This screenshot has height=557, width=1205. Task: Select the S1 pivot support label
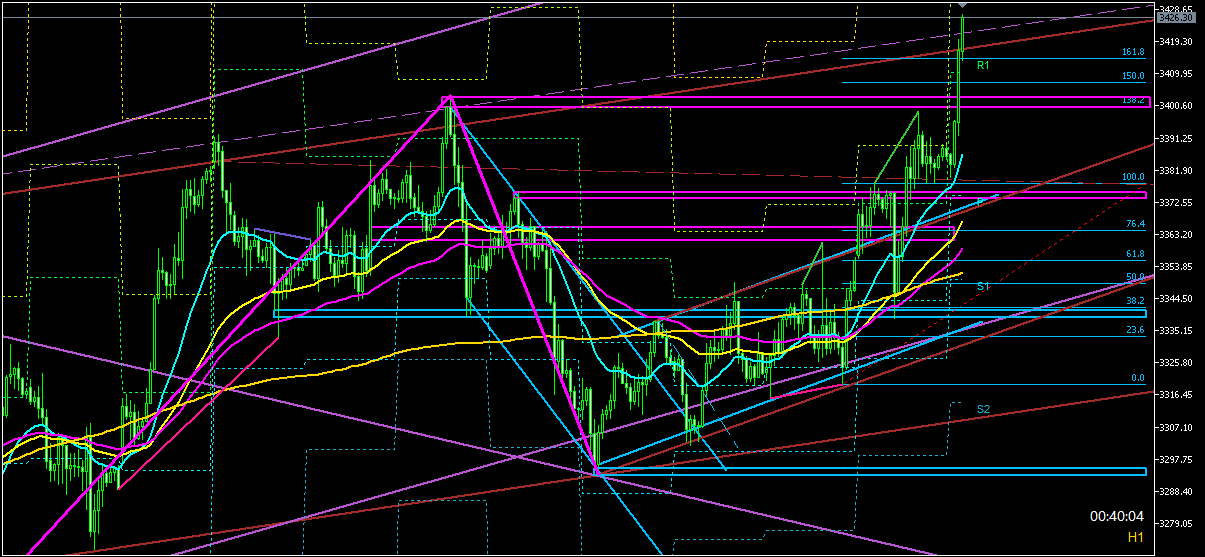(x=983, y=286)
